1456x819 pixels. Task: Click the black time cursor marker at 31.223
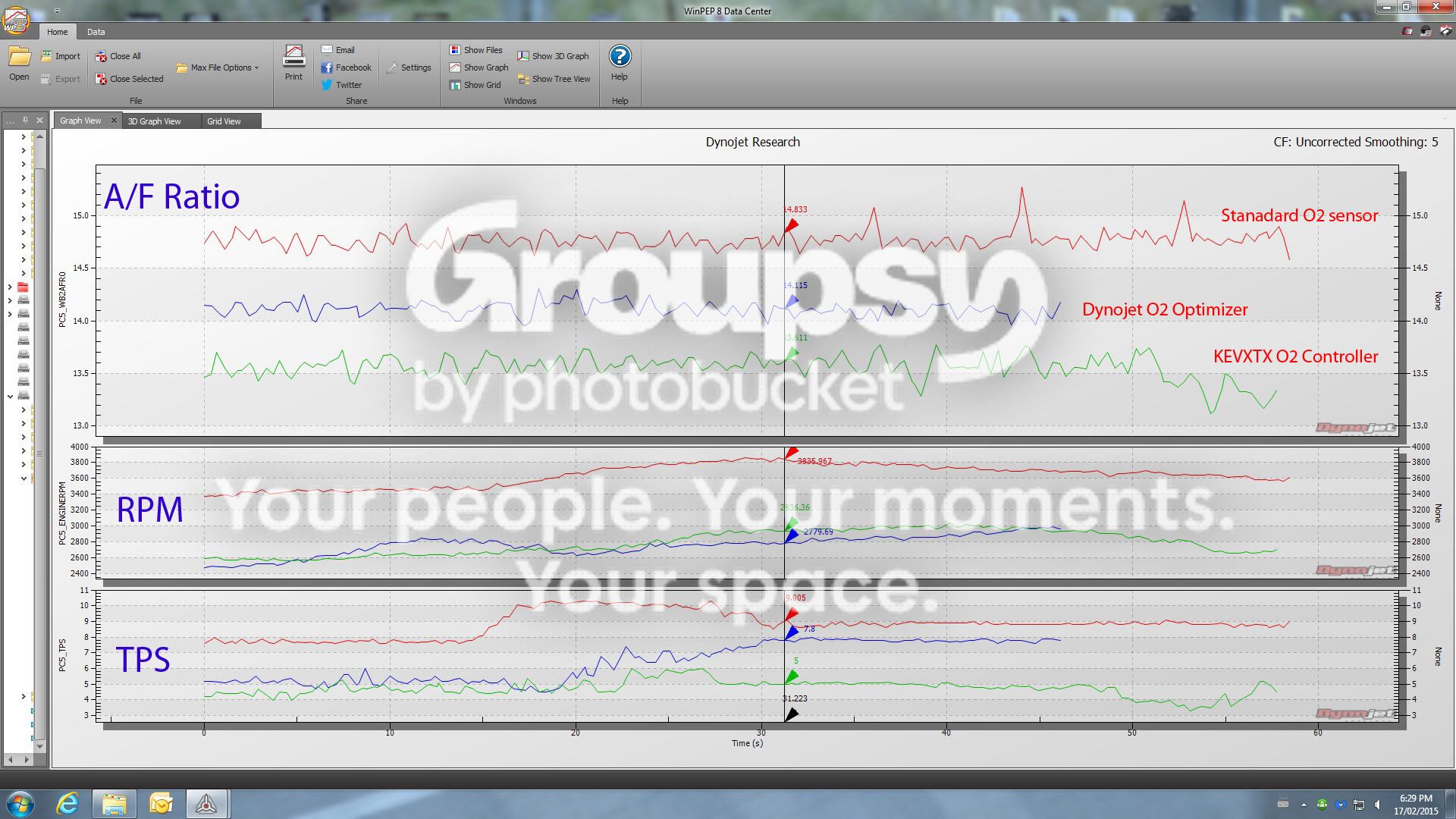(791, 714)
